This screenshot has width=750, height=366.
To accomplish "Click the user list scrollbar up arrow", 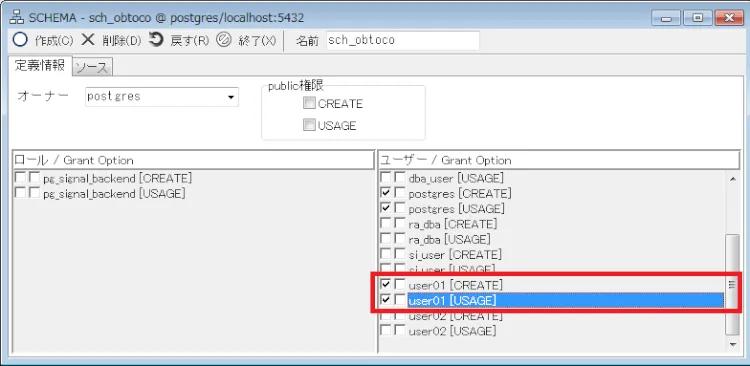I will tap(732, 179).
